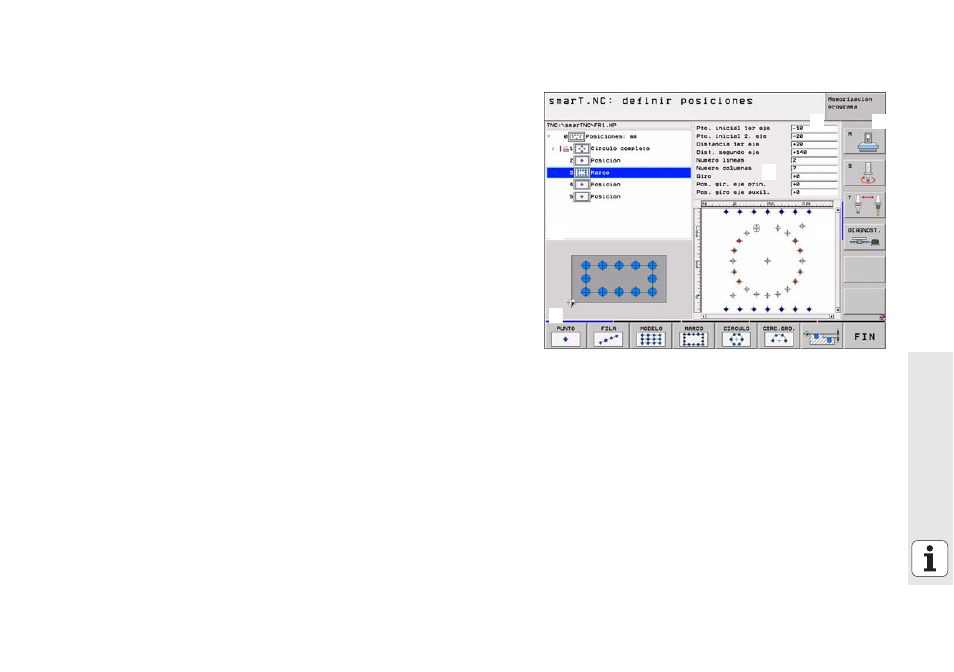Open the M machine functions softkey

(x=865, y=142)
